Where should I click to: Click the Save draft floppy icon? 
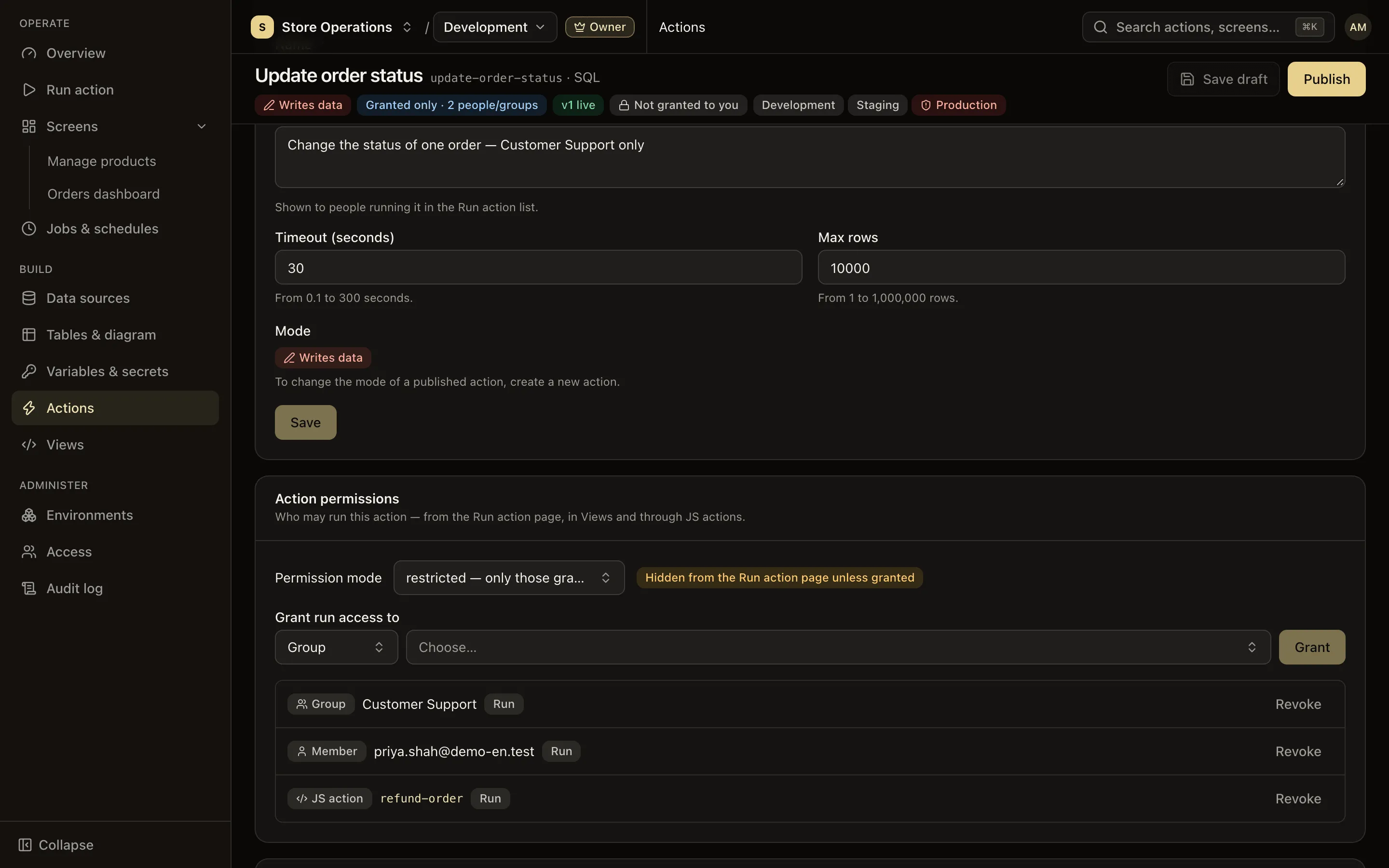pyautogui.click(x=1187, y=79)
